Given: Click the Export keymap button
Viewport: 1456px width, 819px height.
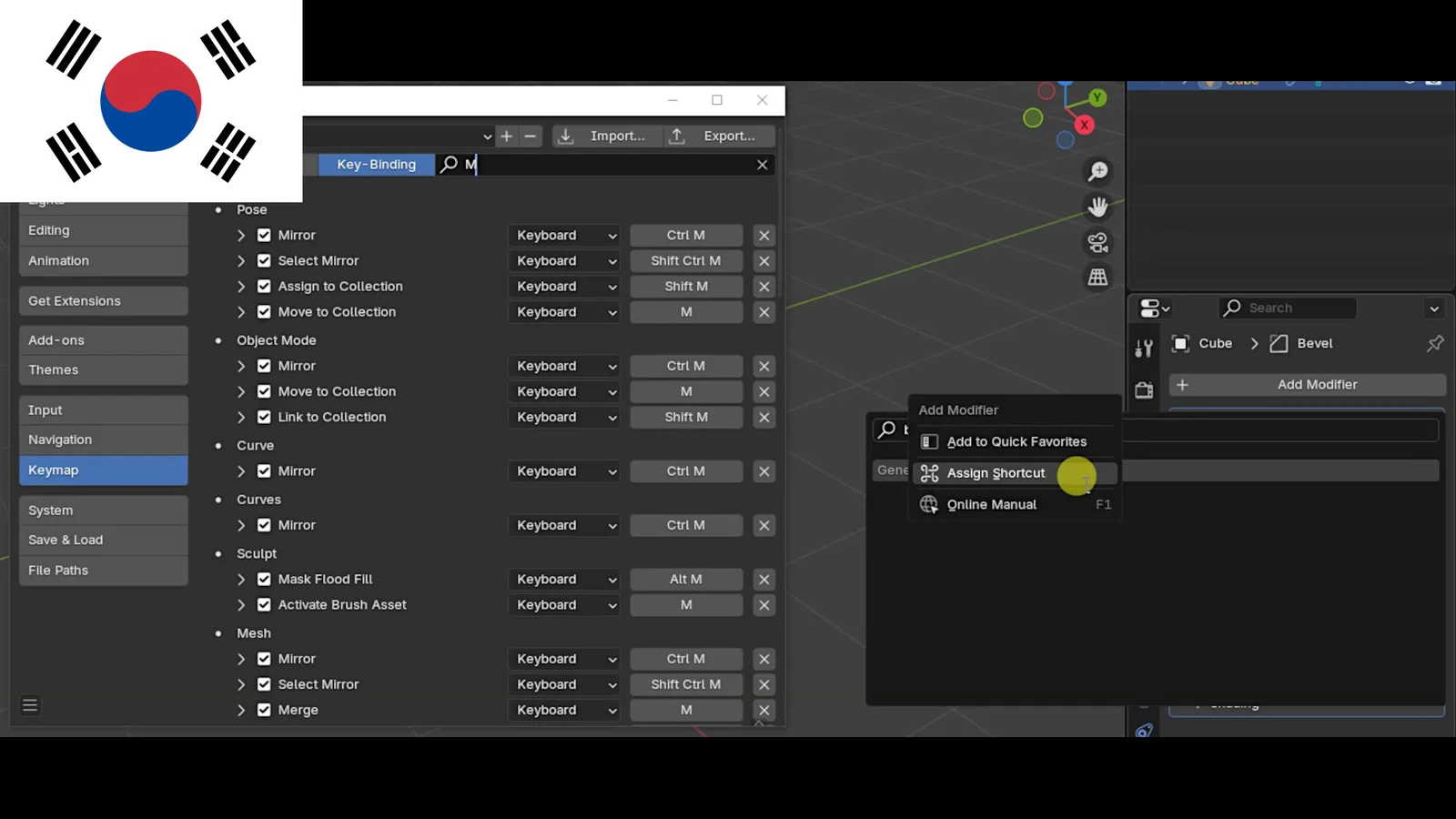Looking at the screenshot, I should coord(719,136).
